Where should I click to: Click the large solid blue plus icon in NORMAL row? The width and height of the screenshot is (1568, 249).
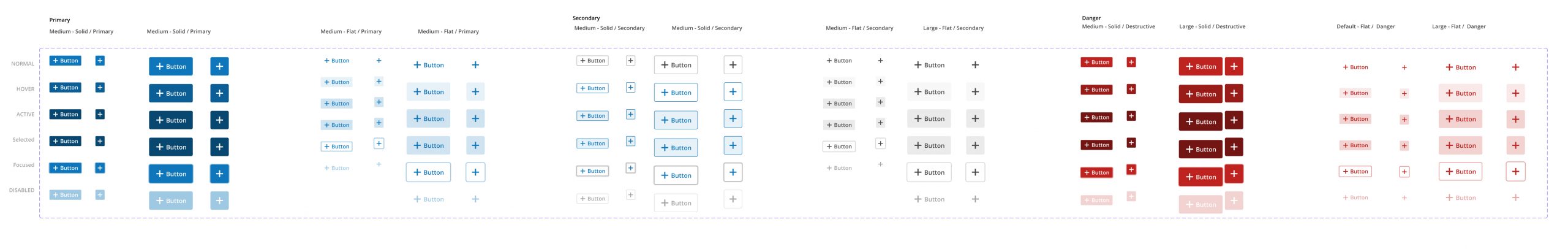pos(219,66)
